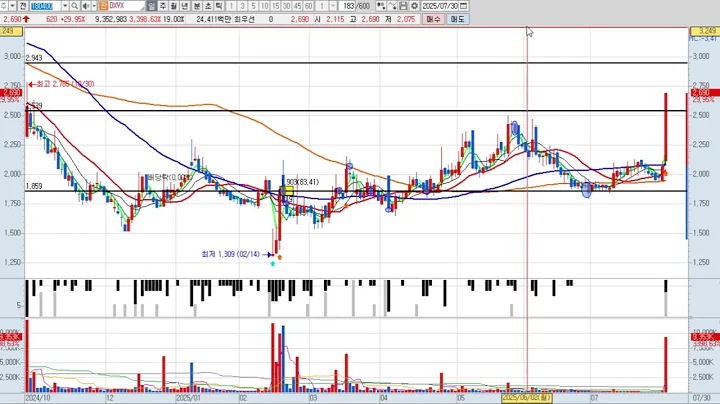Click the stock search magnifier icon
This screenshot has height=404, width=720.
pos(74,6)
